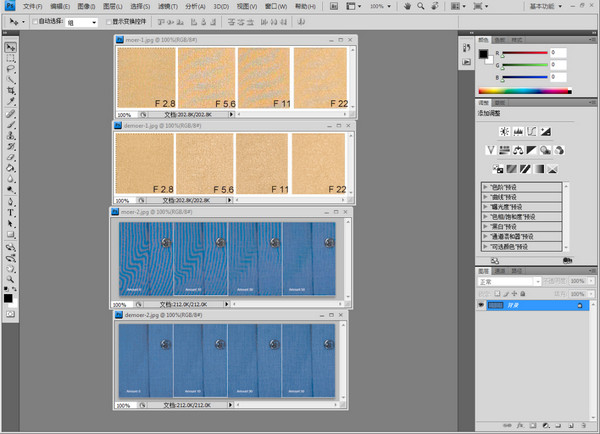
Task: Select the Horizontal Type tool
Action: click(x=10, y=212)
